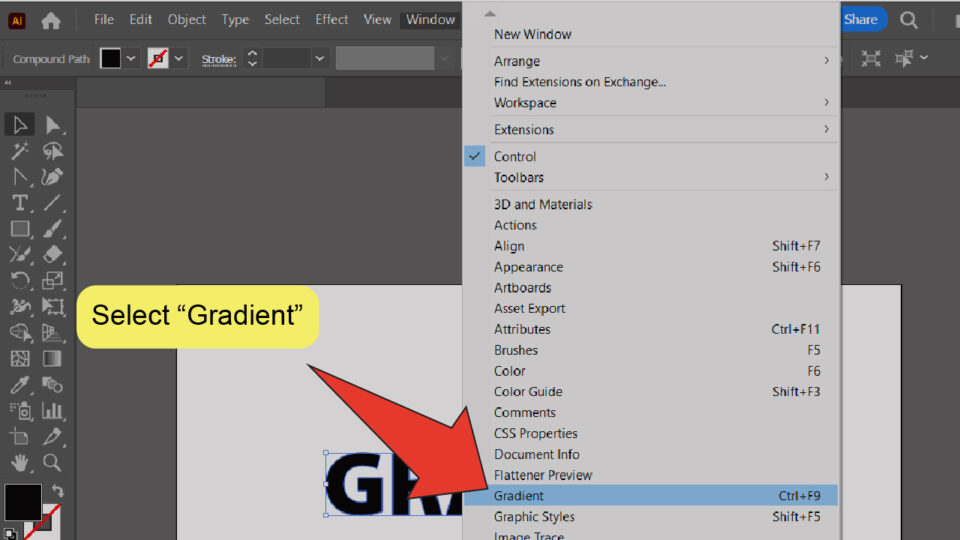
Task: Pick the Type tool
Action: (x=19, y=203)
